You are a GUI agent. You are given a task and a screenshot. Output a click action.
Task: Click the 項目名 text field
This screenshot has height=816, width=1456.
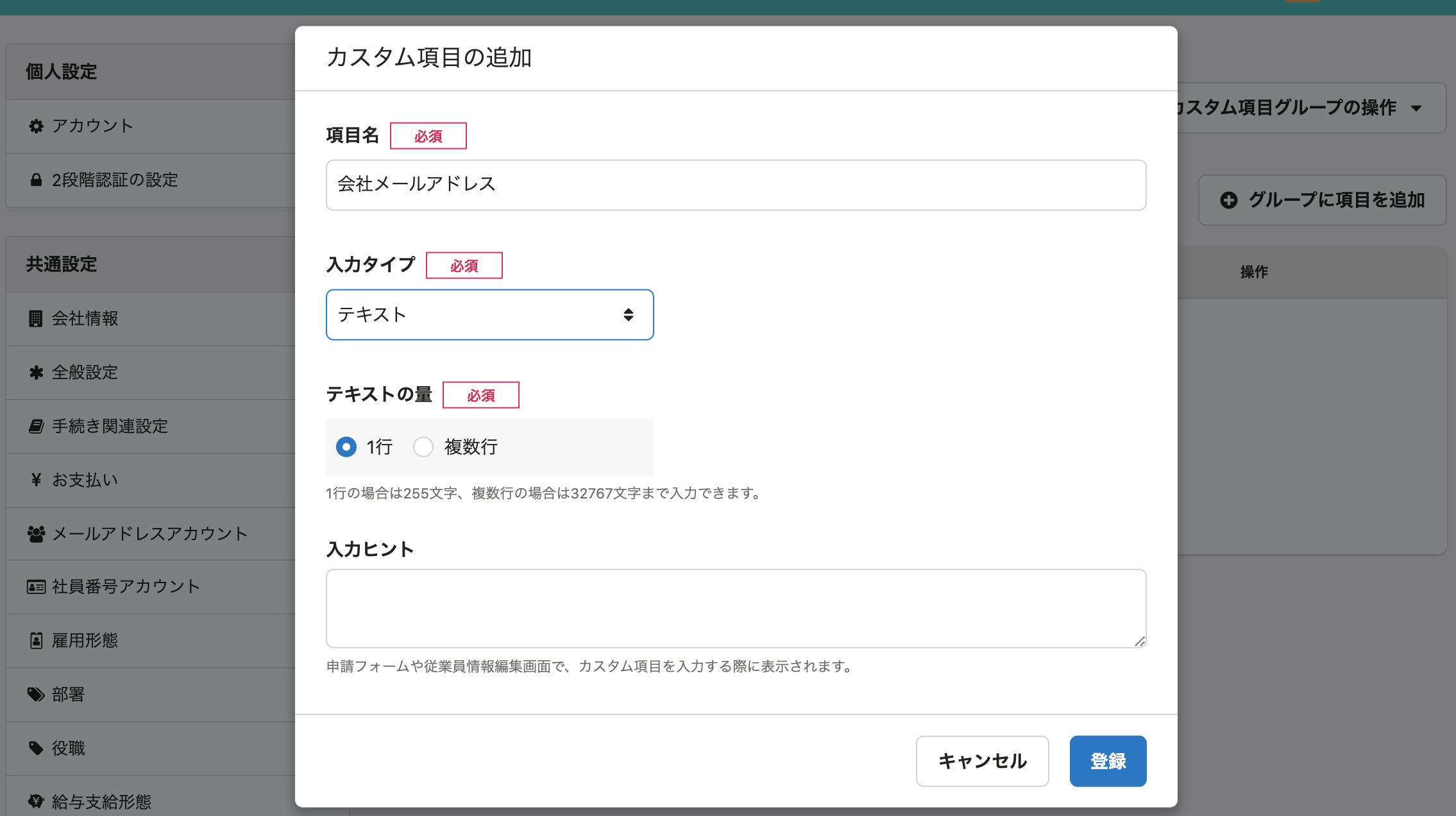coord(736,185)
